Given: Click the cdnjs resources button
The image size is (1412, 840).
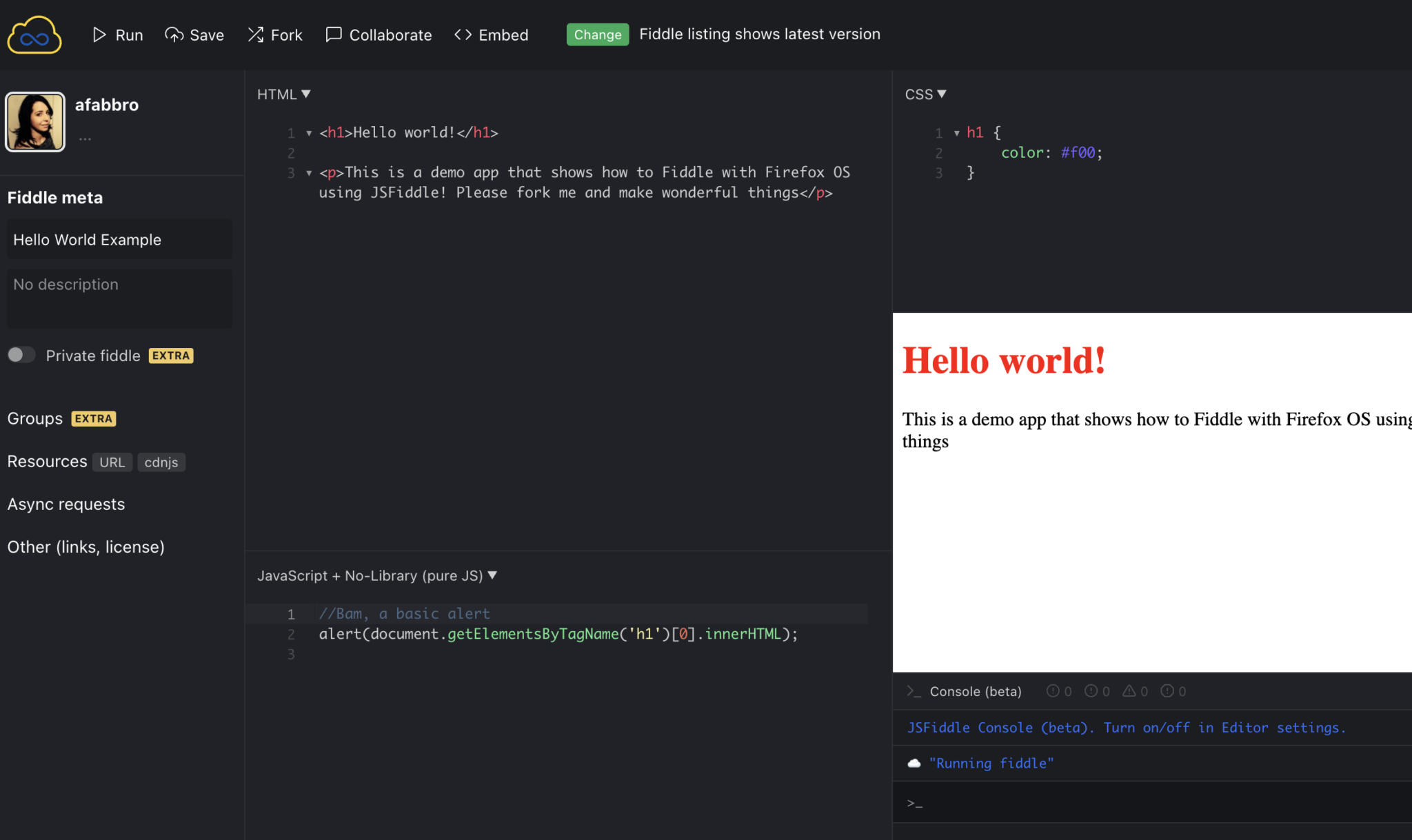Looking at the screenshot, I should pos(161,462).
